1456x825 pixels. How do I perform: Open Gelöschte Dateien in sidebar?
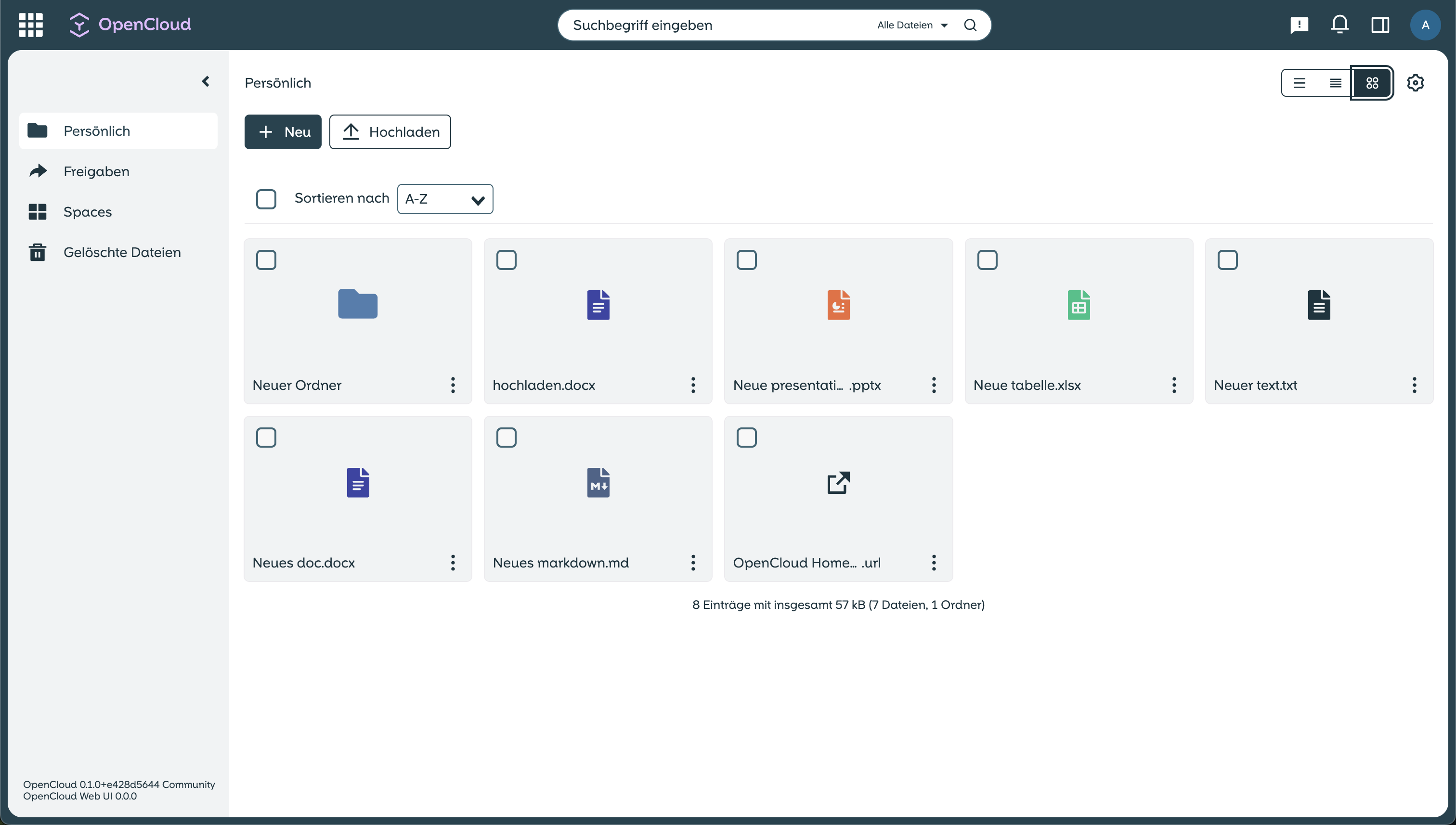pos(118,252)
